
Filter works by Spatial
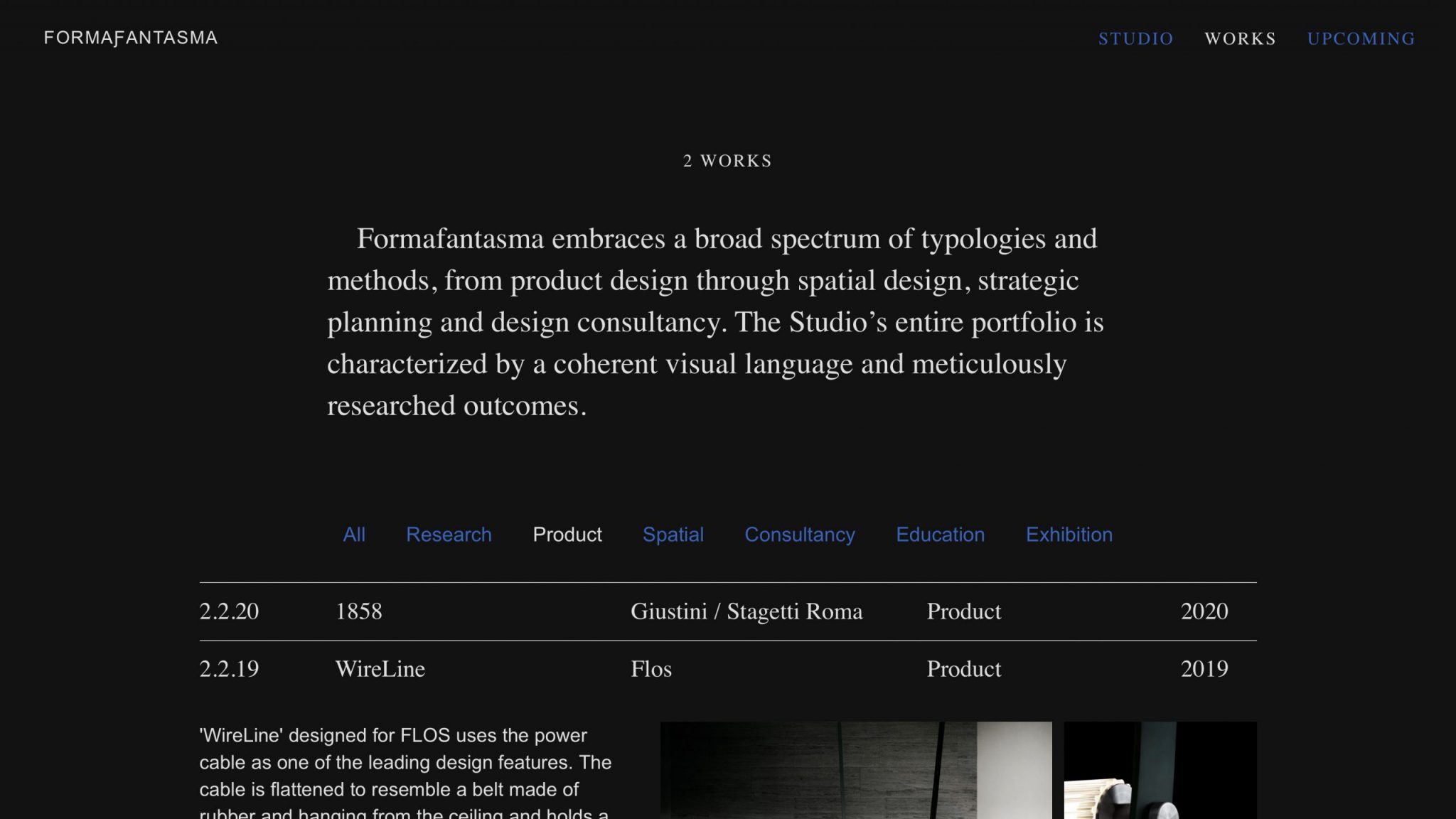pyautogui.click(x=673, y=535)
